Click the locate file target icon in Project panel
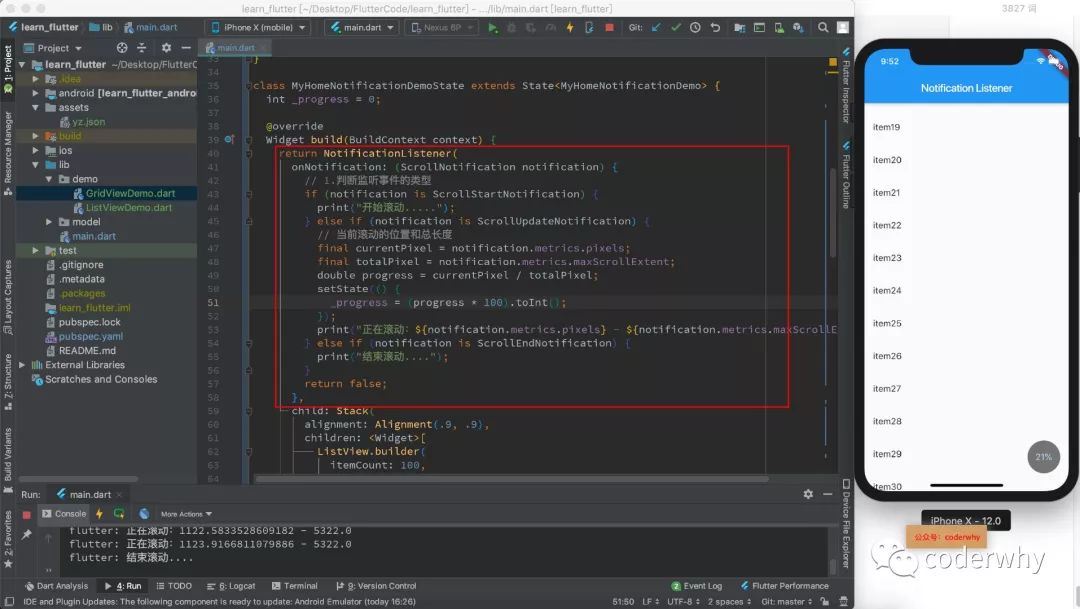Viewport: 1080px width, 609px height. (122, 48)
